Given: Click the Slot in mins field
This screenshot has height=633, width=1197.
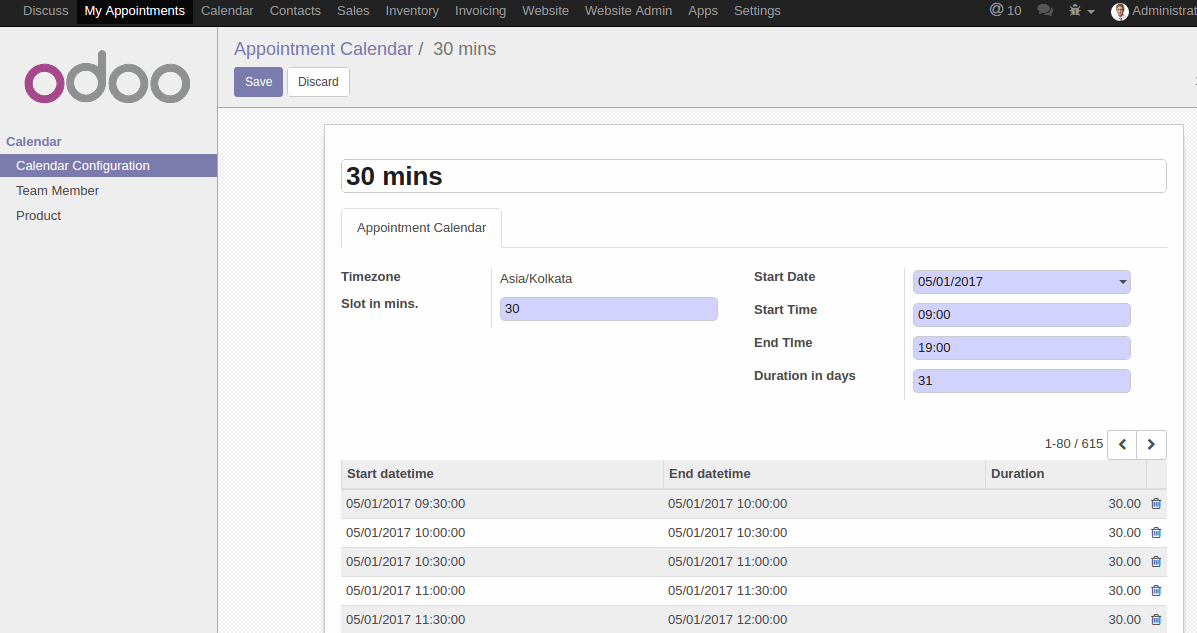Looking at the screenshot, I should click(x=608, y=308).
